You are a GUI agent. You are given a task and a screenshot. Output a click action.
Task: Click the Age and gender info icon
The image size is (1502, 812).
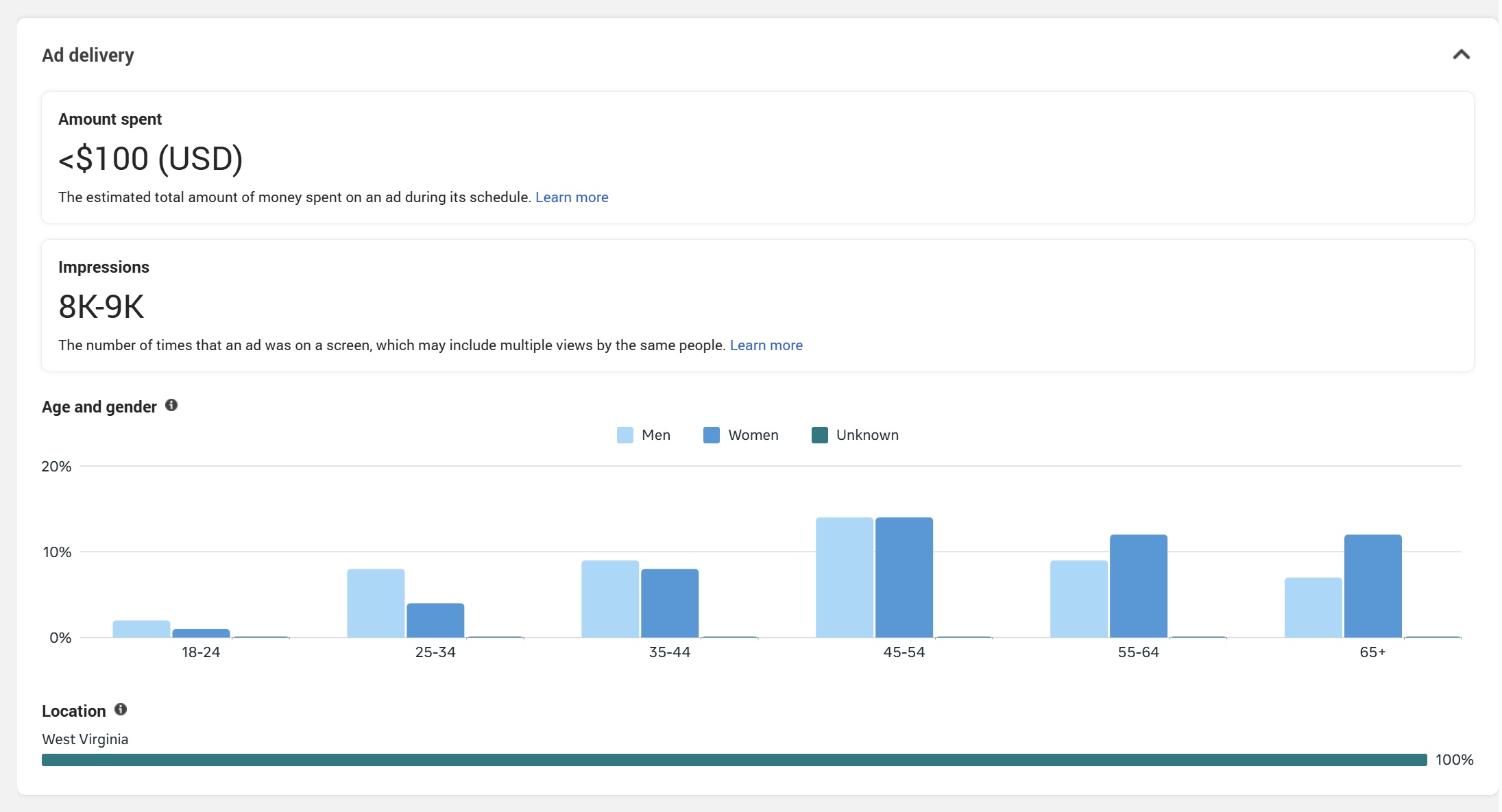click(x=171, y=405)
